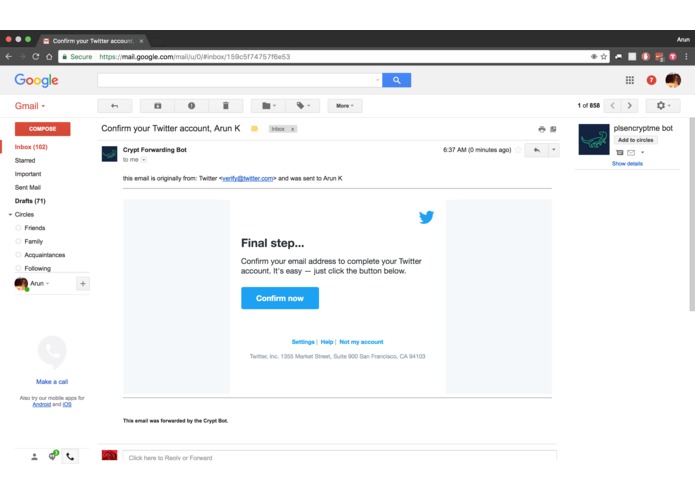This screenshot has width=695, height=494.
Task: Open the message options dropdown next to reply
Action: (x=554, y=150)
